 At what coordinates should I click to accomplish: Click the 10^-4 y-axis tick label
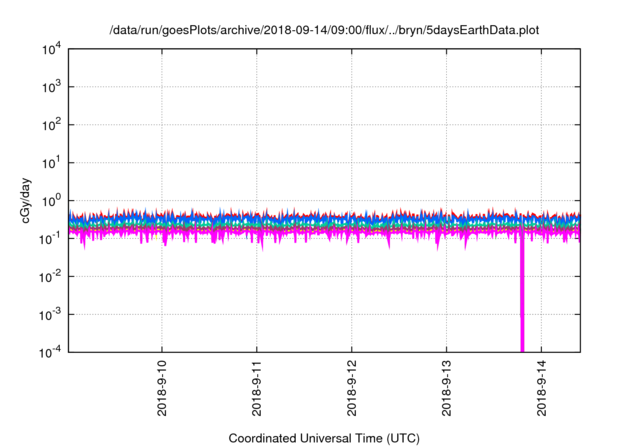click(51, 352)
